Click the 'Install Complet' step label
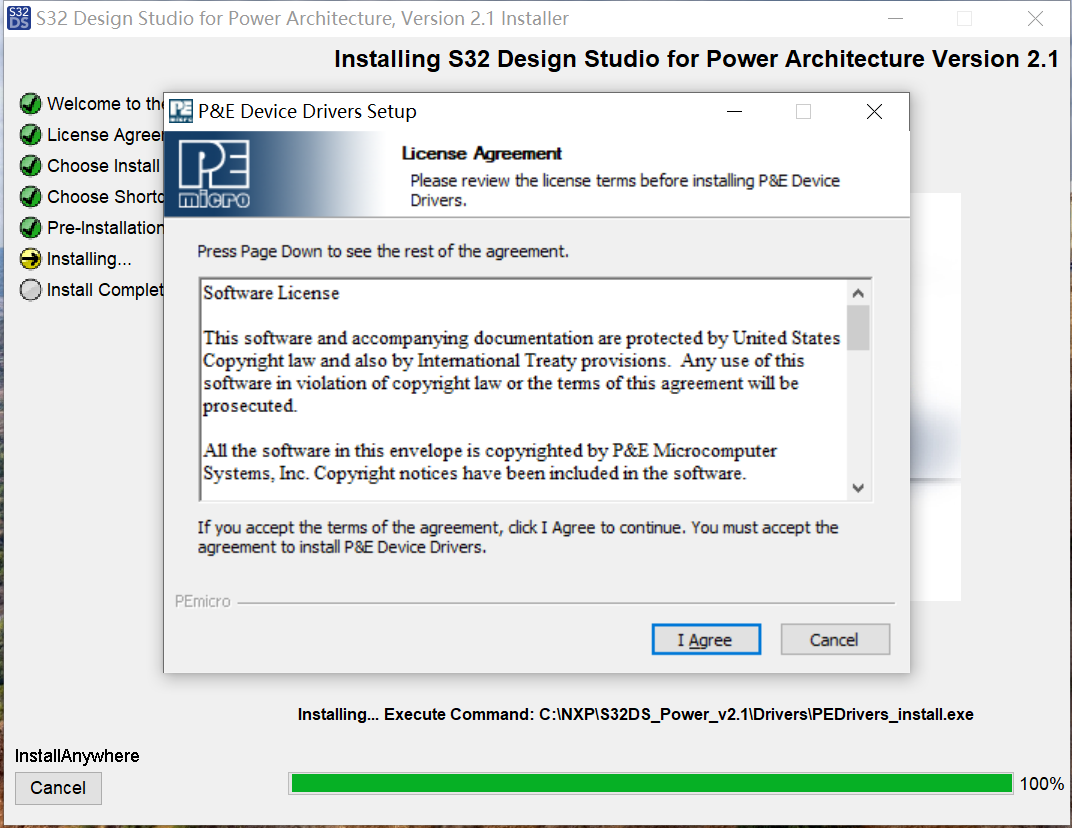 (105, 290)
